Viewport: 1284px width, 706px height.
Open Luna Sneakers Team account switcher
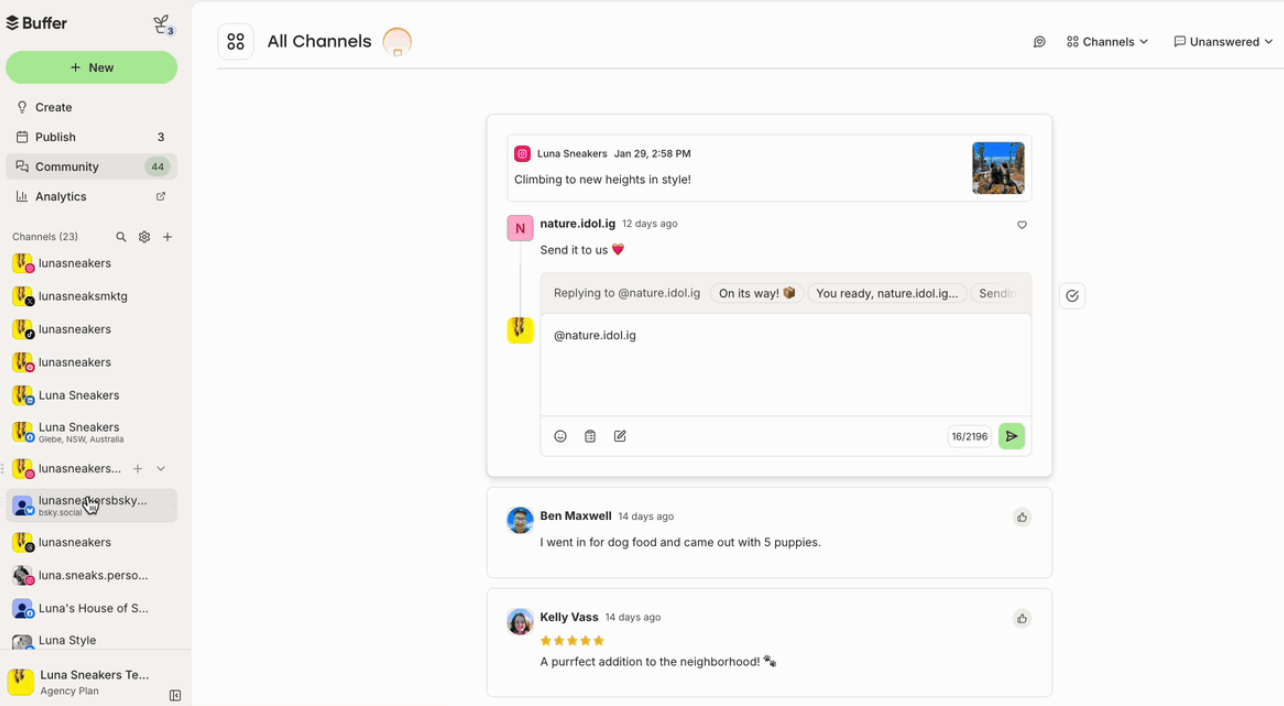(x=80, y=682)
